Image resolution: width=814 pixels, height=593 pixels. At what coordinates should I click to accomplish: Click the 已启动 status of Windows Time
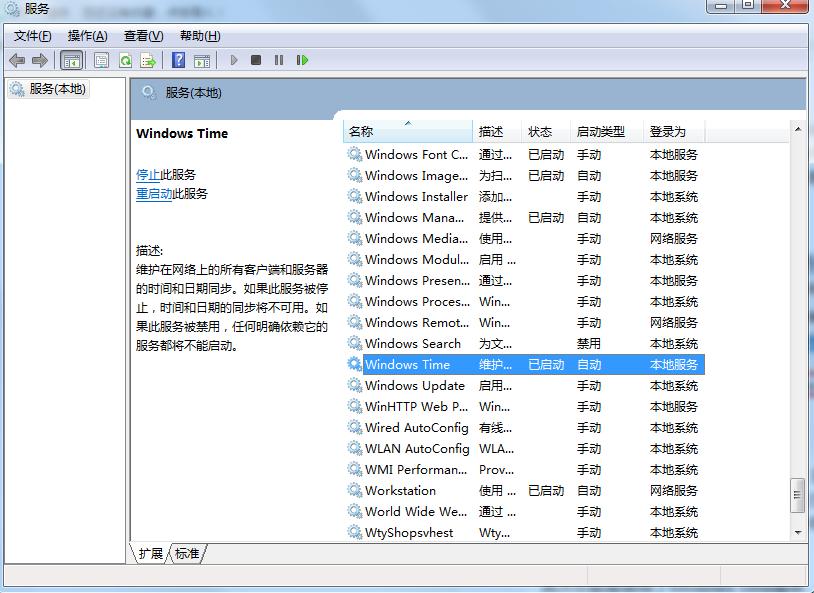coord(546,365)
